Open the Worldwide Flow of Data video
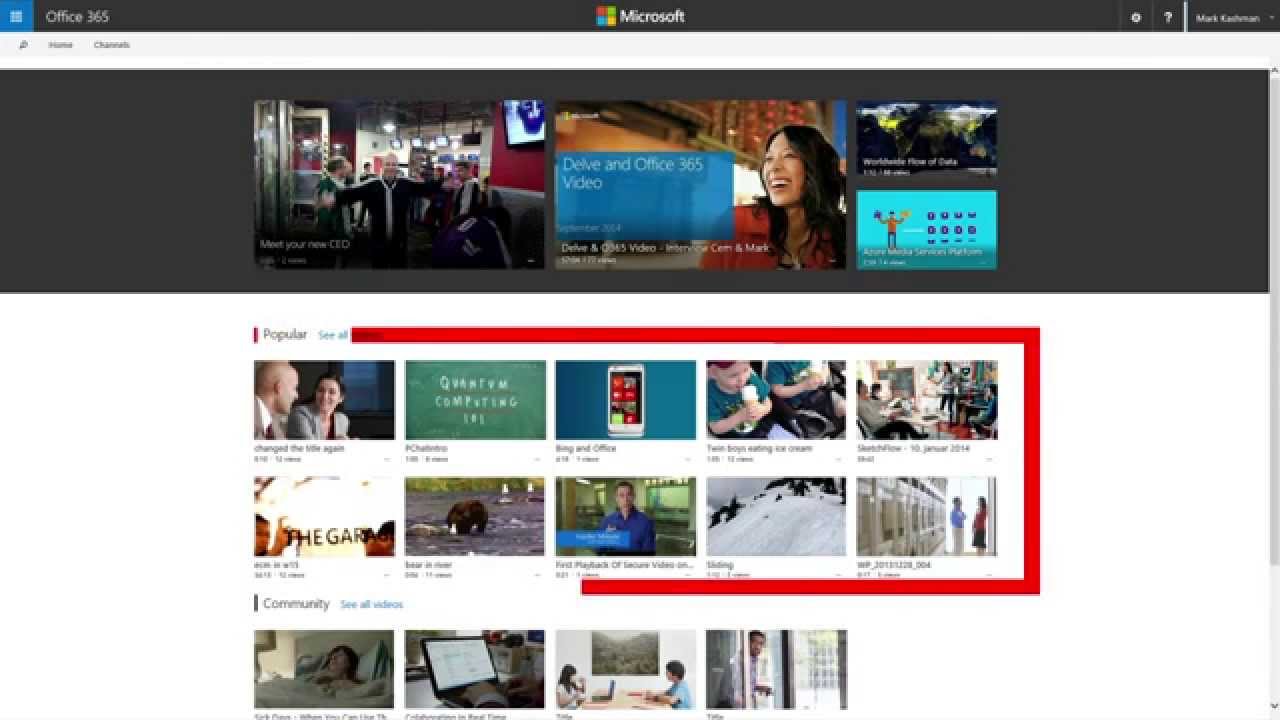 tap(926, 140)
